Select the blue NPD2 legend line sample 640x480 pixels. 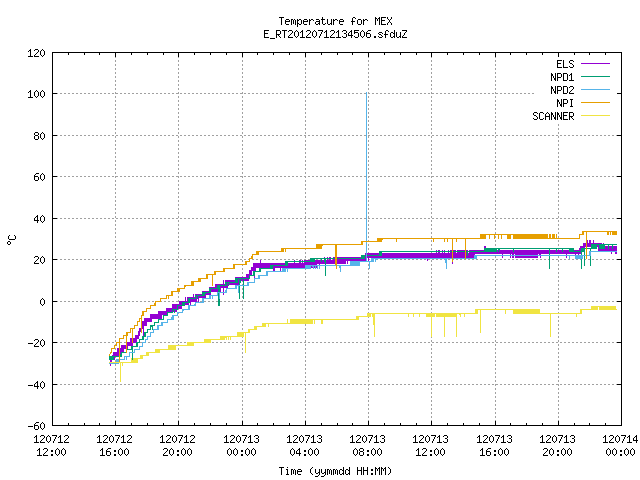point(595,90)
